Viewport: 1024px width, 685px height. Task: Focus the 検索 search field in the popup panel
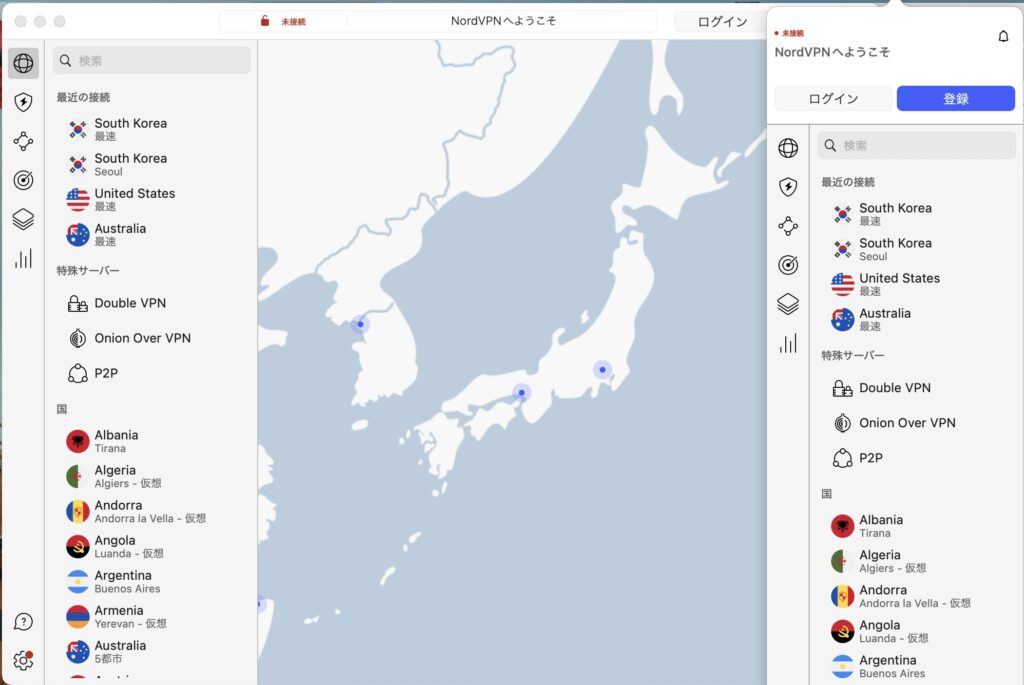[x=916, y=146]
